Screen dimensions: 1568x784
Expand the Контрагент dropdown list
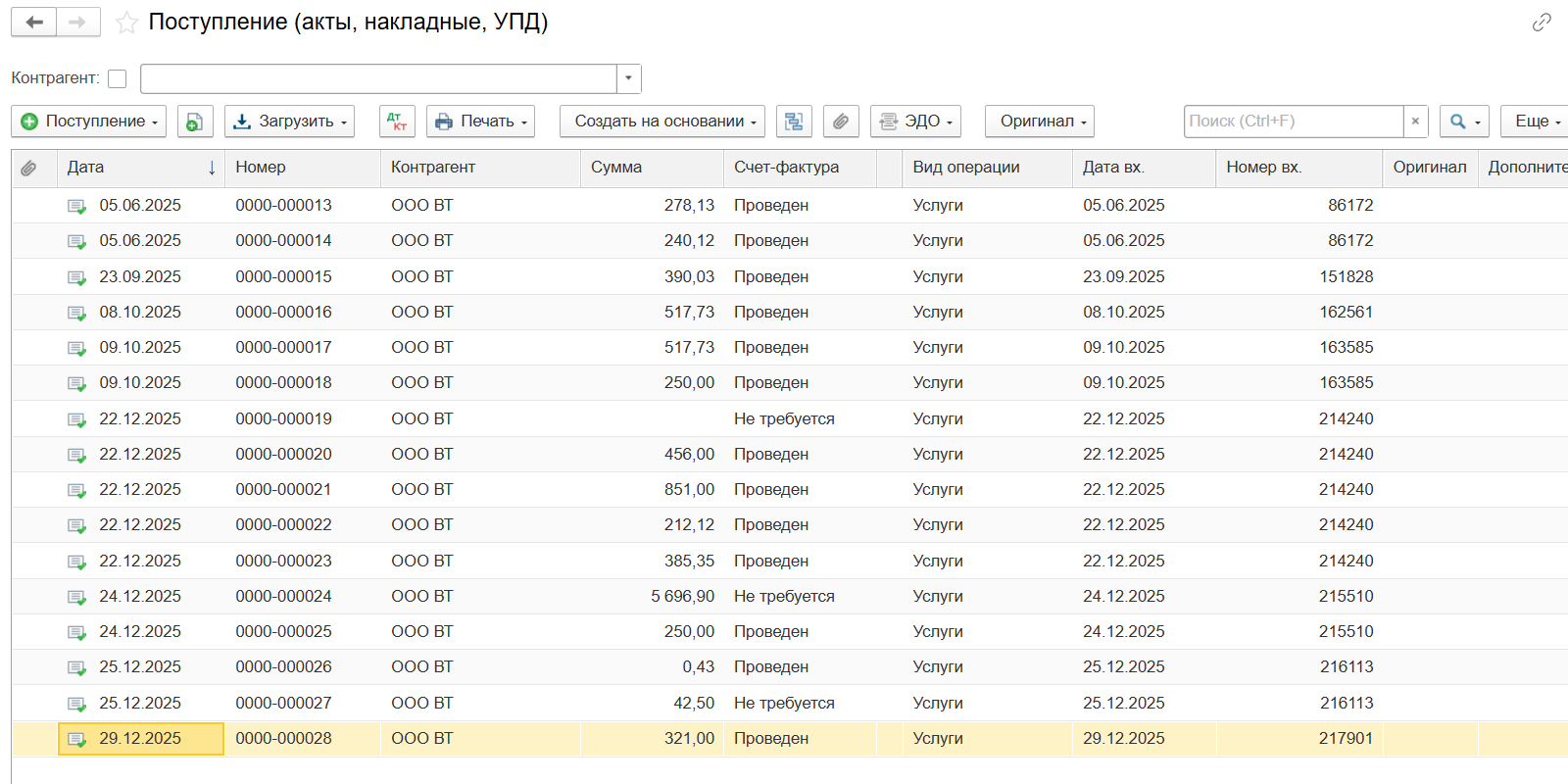pos(628,78)
